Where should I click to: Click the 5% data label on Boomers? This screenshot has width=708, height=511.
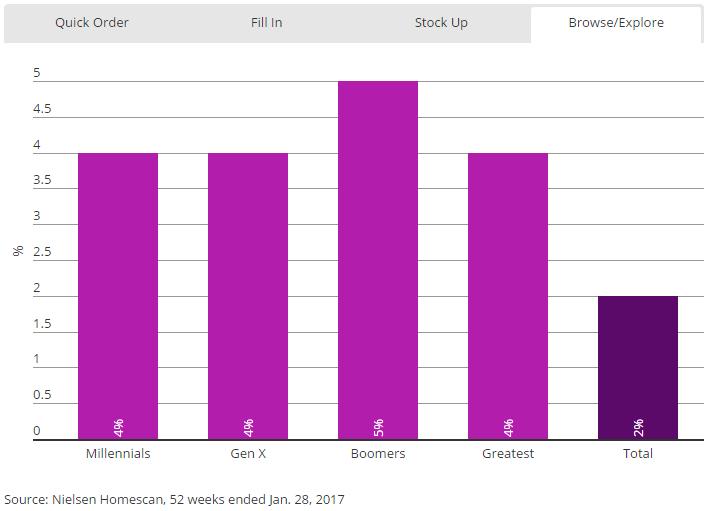pos(378,427)
